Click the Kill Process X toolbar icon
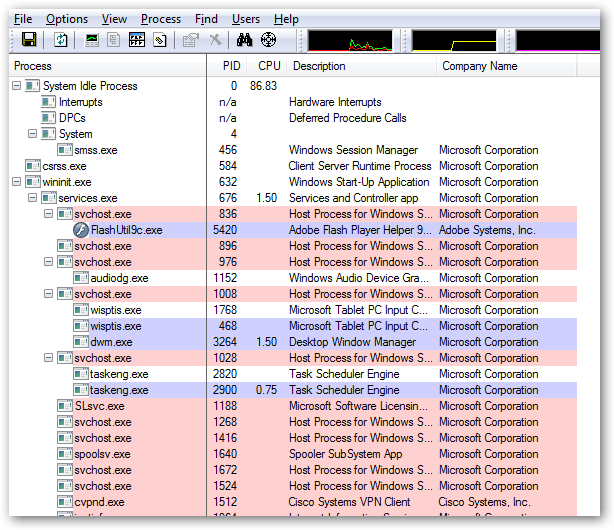The image size is (614, 530). pos(213,40)
